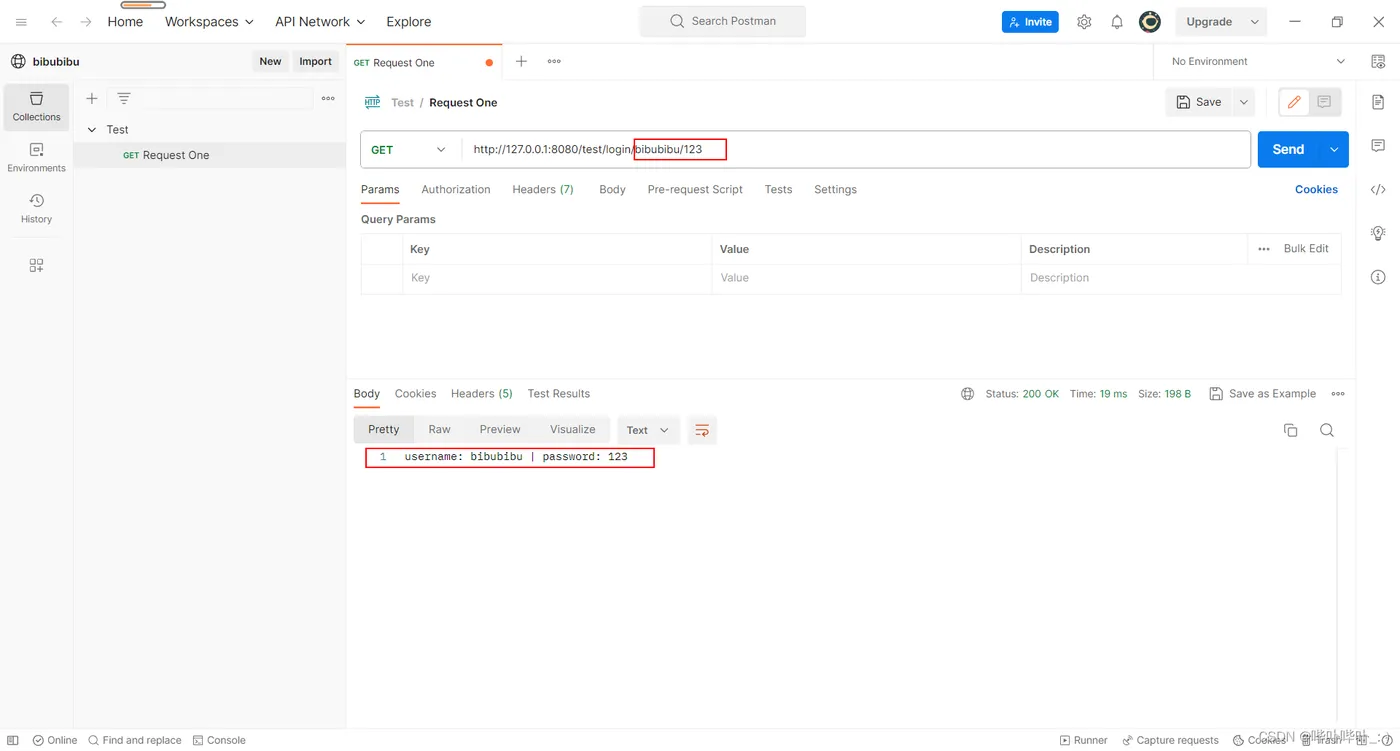Open the request info icon
The image size is (1400, 751).
pos(1378,277)
